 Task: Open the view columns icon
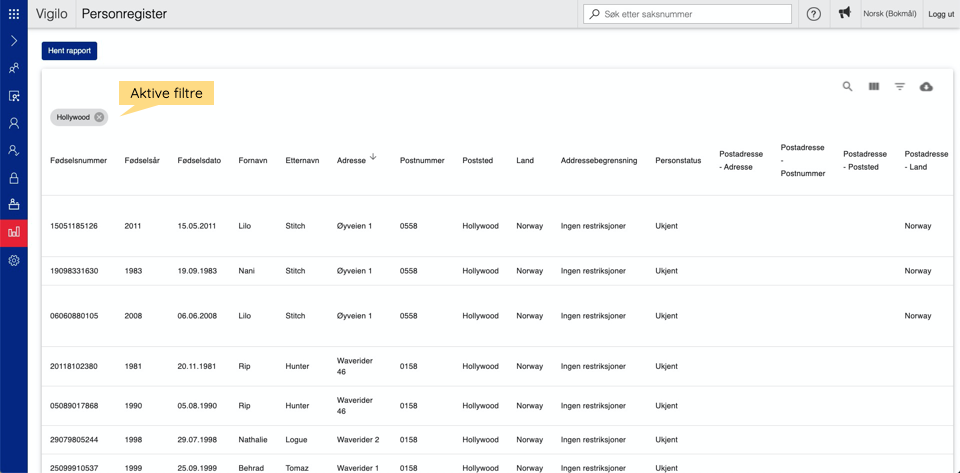click(874, 87)
